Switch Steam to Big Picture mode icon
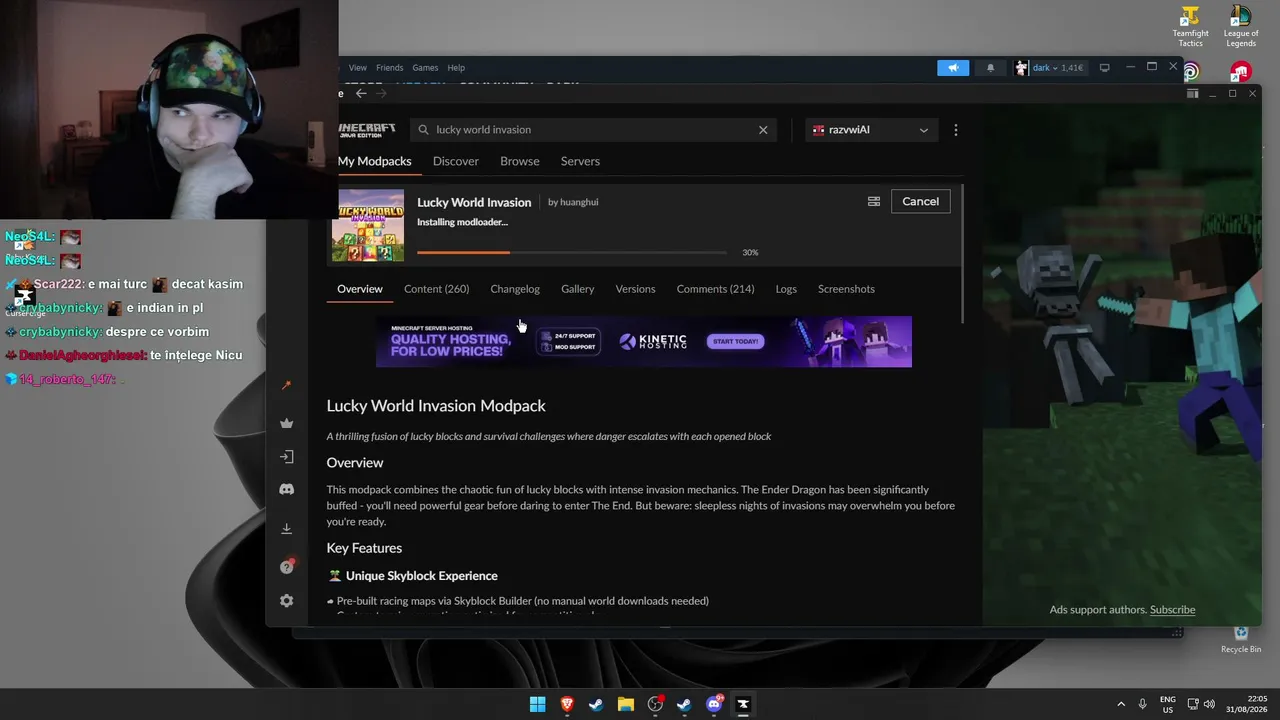Image resolution: width=1280 pixels, height=720 pixels. pyautogui.click(x=1104, y=68)
